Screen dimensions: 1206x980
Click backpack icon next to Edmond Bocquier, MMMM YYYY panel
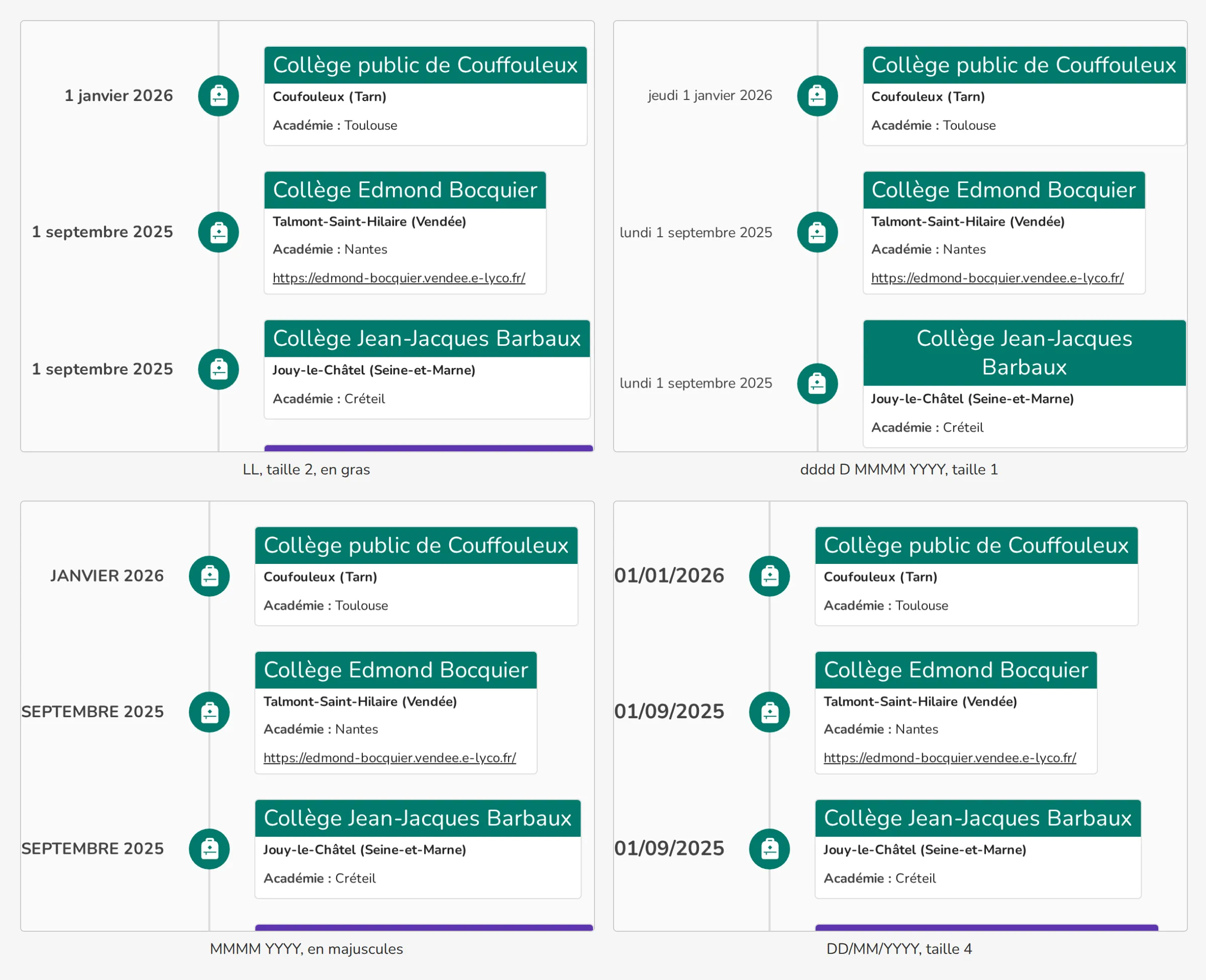(210, 712)
